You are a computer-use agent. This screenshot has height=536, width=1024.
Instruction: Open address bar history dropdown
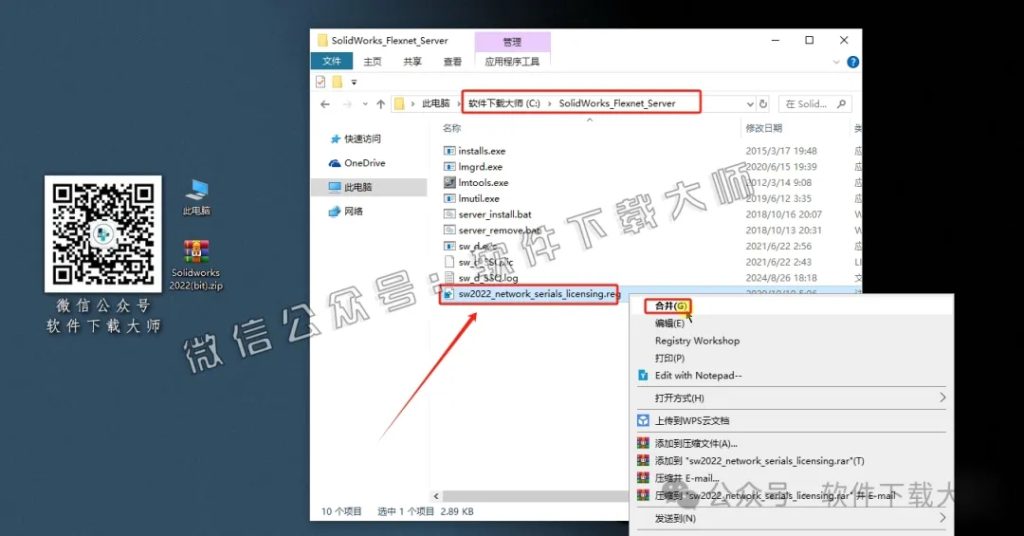(x=750, y=104)
